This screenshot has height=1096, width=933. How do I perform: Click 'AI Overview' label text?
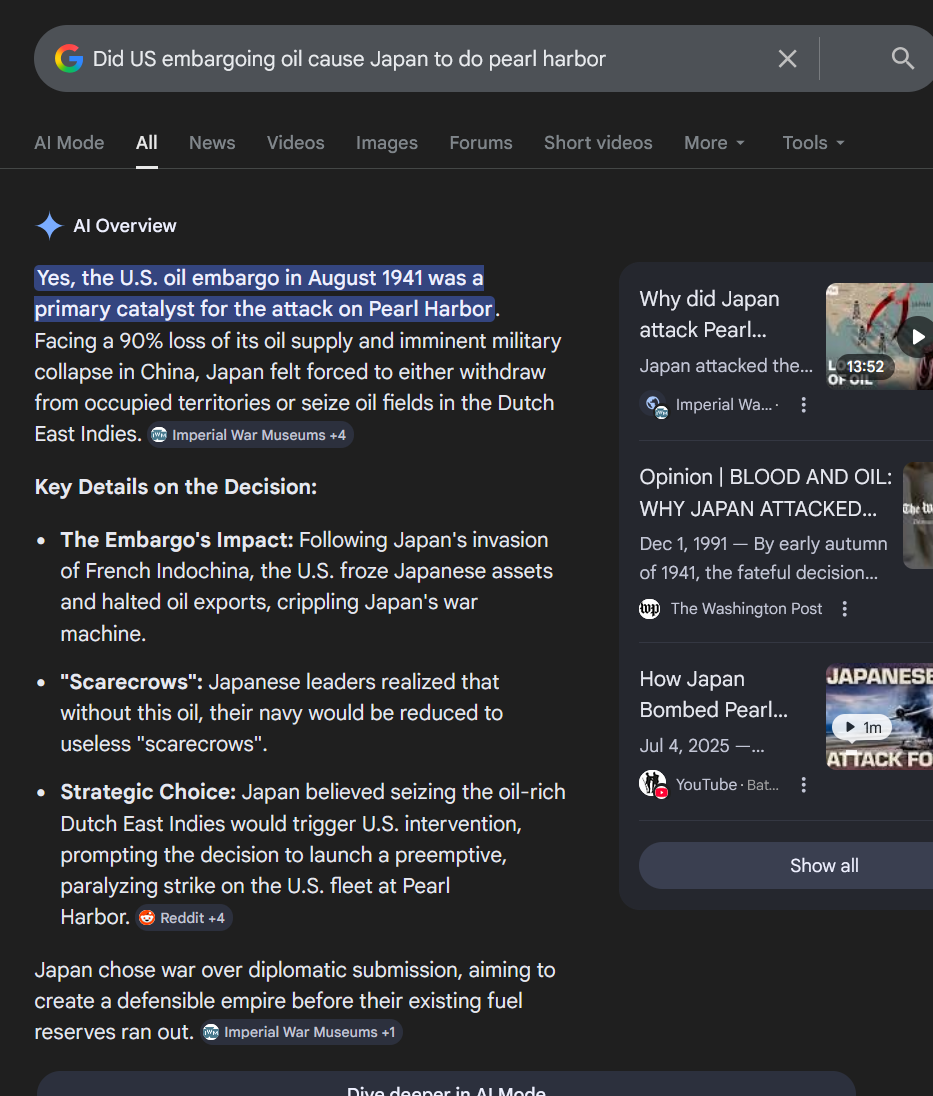(x=125, y=226)
